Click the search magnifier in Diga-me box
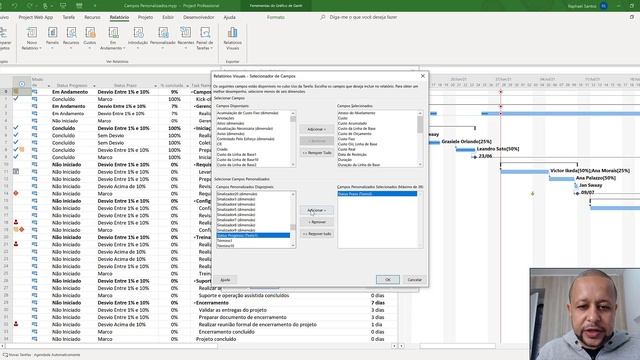The height and width of the screenshot is (360, 640). 323,17
